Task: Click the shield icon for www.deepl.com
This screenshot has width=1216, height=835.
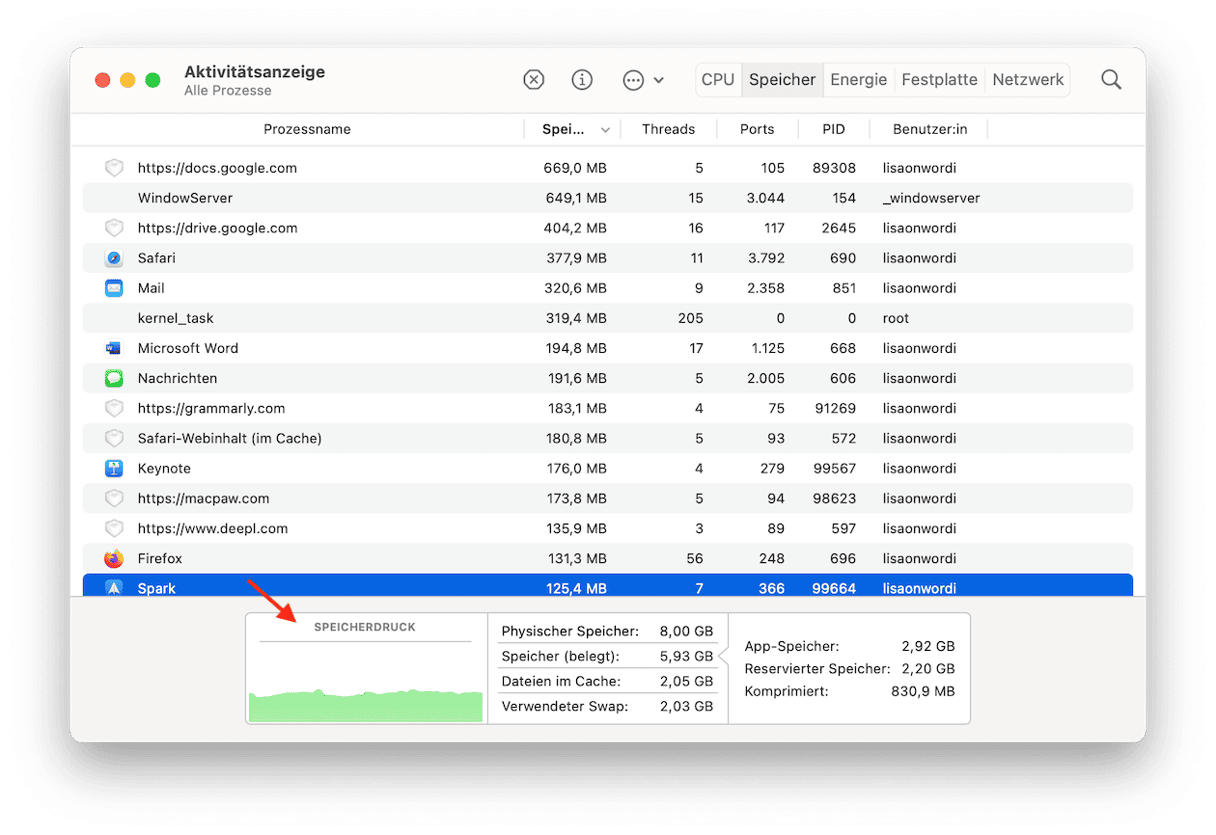Action: click(x=114, y=528)
